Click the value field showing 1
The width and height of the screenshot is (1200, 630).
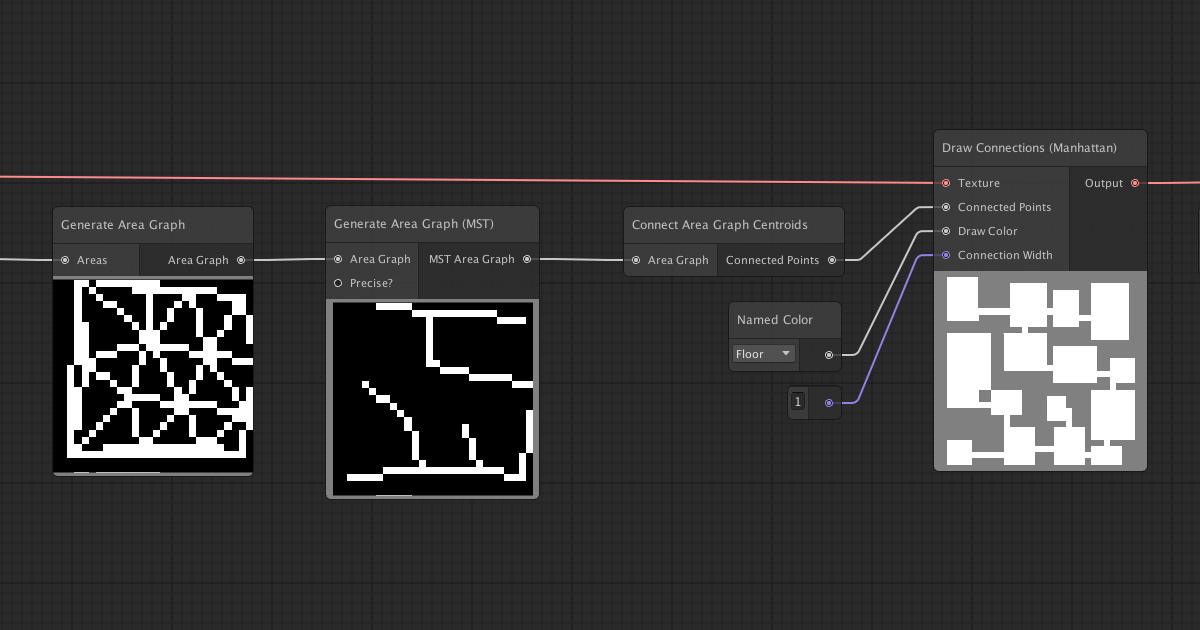point(797,402)
